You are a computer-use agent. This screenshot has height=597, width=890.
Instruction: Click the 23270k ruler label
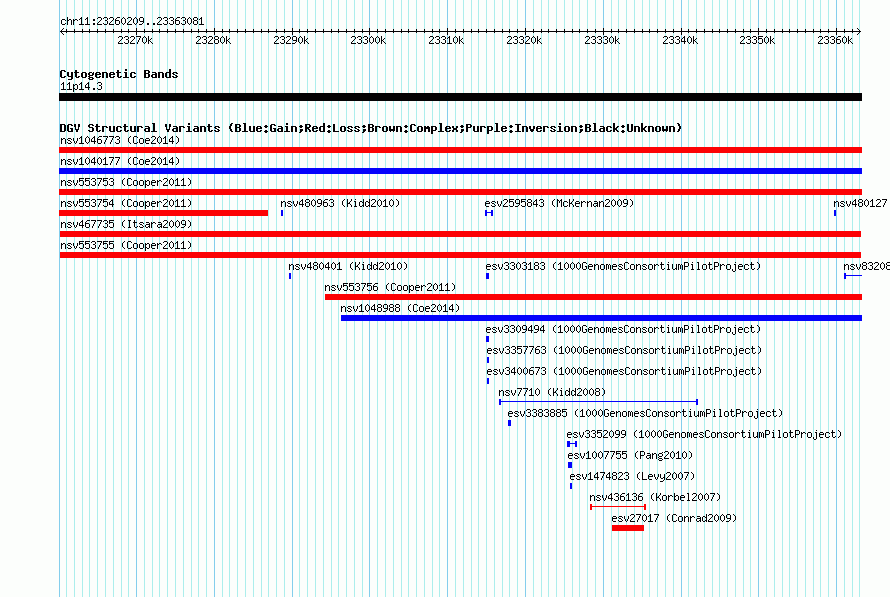[x=135, y=40]
